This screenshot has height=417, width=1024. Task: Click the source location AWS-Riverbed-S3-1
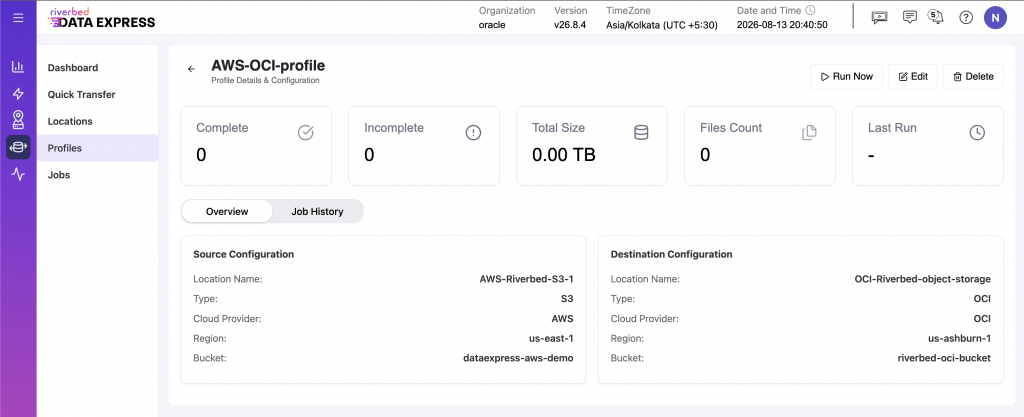pyautogui.click(x=526, y=279)
